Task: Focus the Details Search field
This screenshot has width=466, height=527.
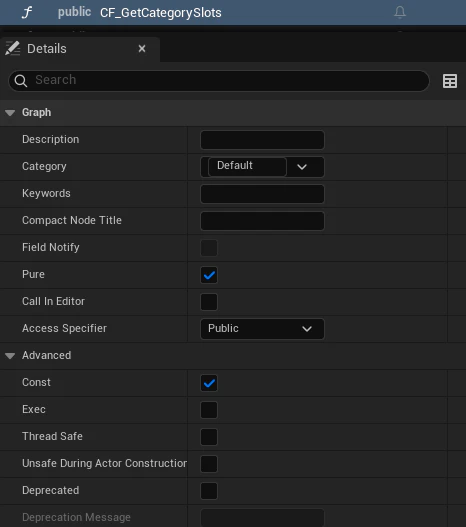Action: click(219, 81)
